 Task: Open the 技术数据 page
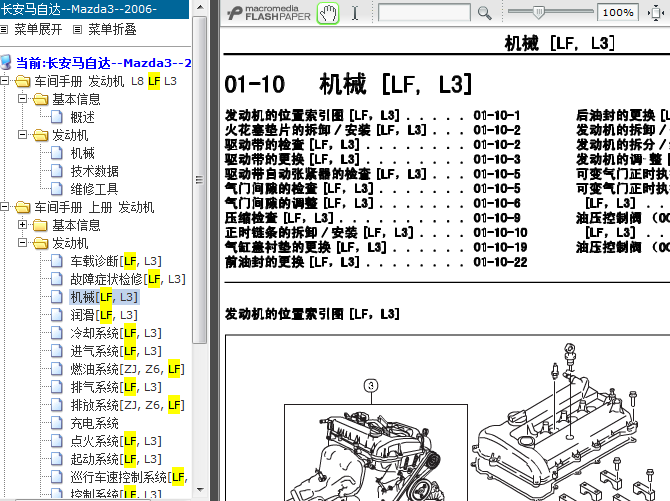(94, 171)
